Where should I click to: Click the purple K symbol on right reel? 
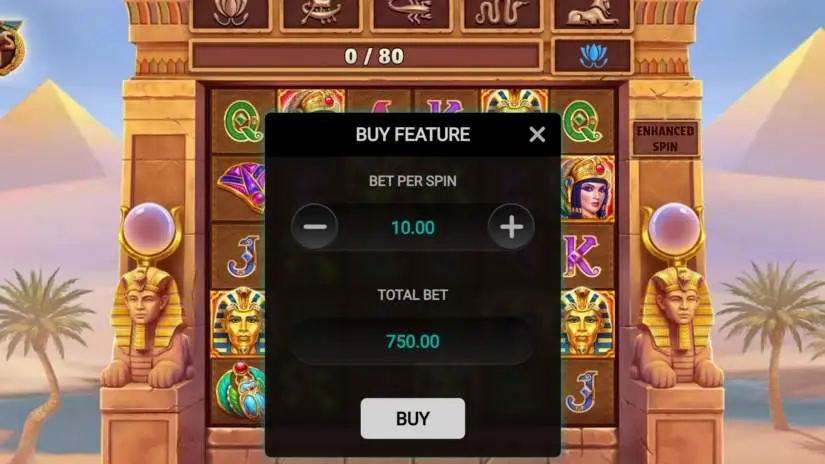582,256
